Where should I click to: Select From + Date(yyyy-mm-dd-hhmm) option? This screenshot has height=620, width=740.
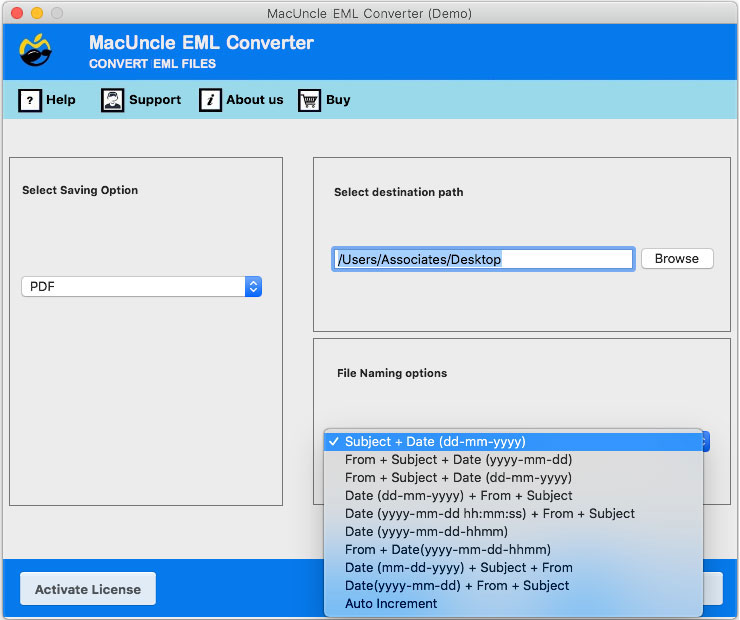coord(513,549)
